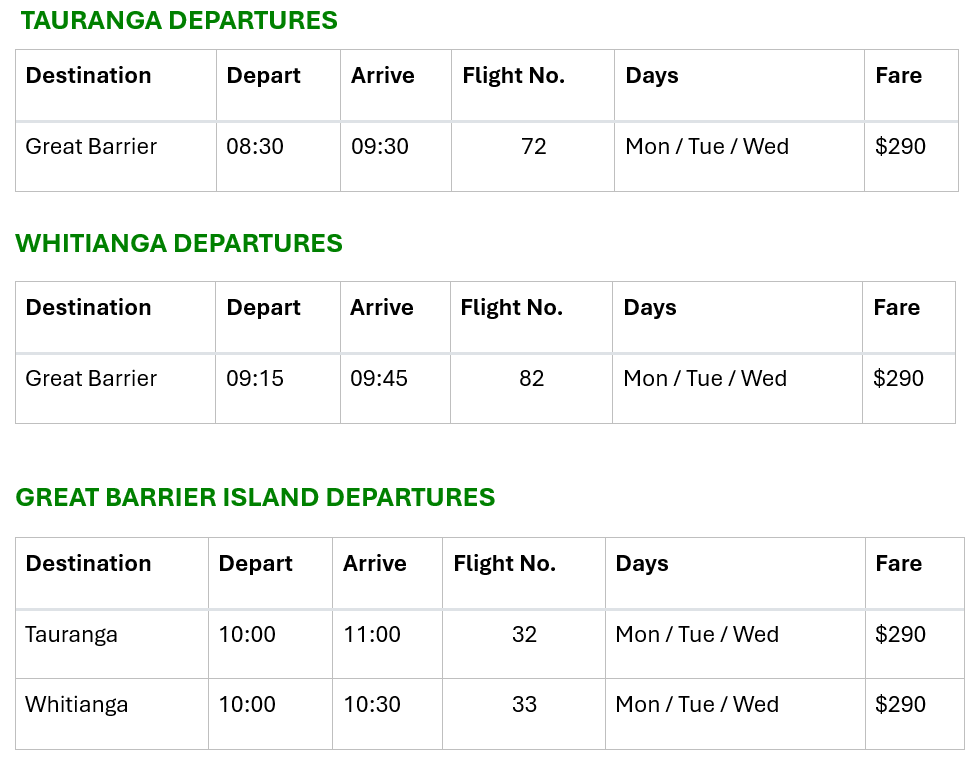The width and height of the screenshot is (977, 757).
Task: Click the Days cell for flight 82
Action: pyautogui.click(x=705, y=379)
